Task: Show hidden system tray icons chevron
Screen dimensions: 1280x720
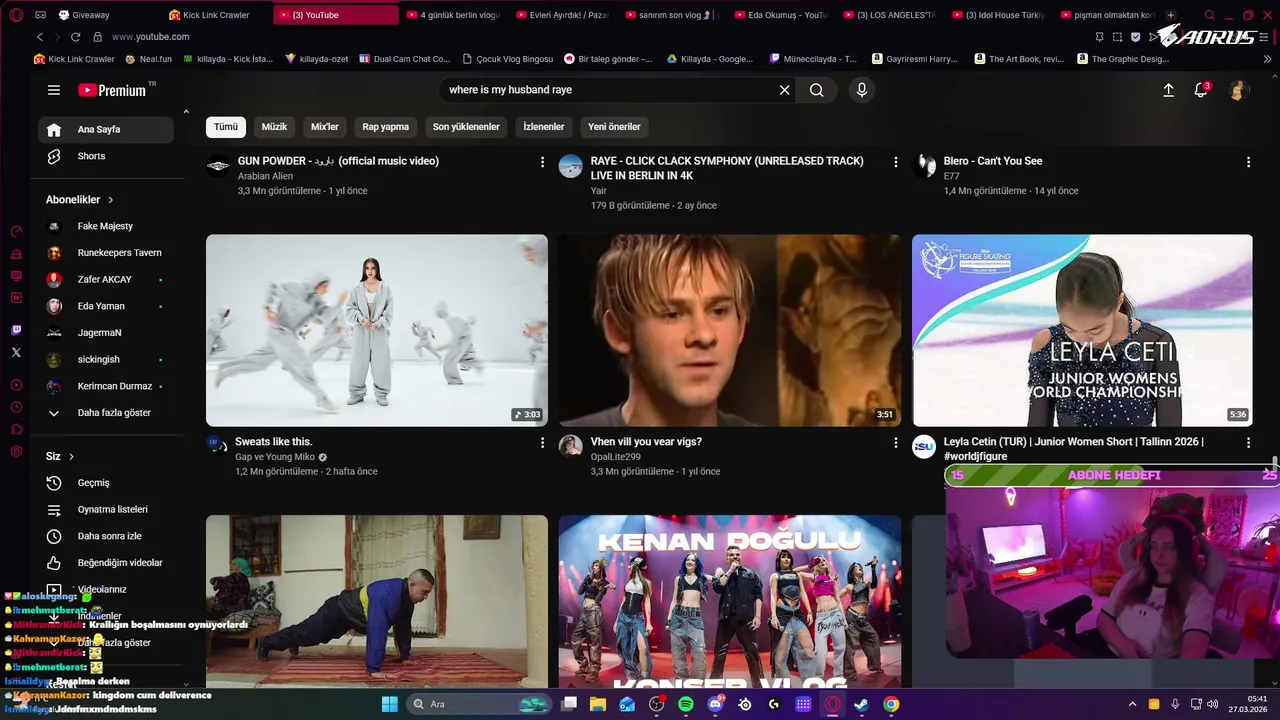Action: 1132,704
